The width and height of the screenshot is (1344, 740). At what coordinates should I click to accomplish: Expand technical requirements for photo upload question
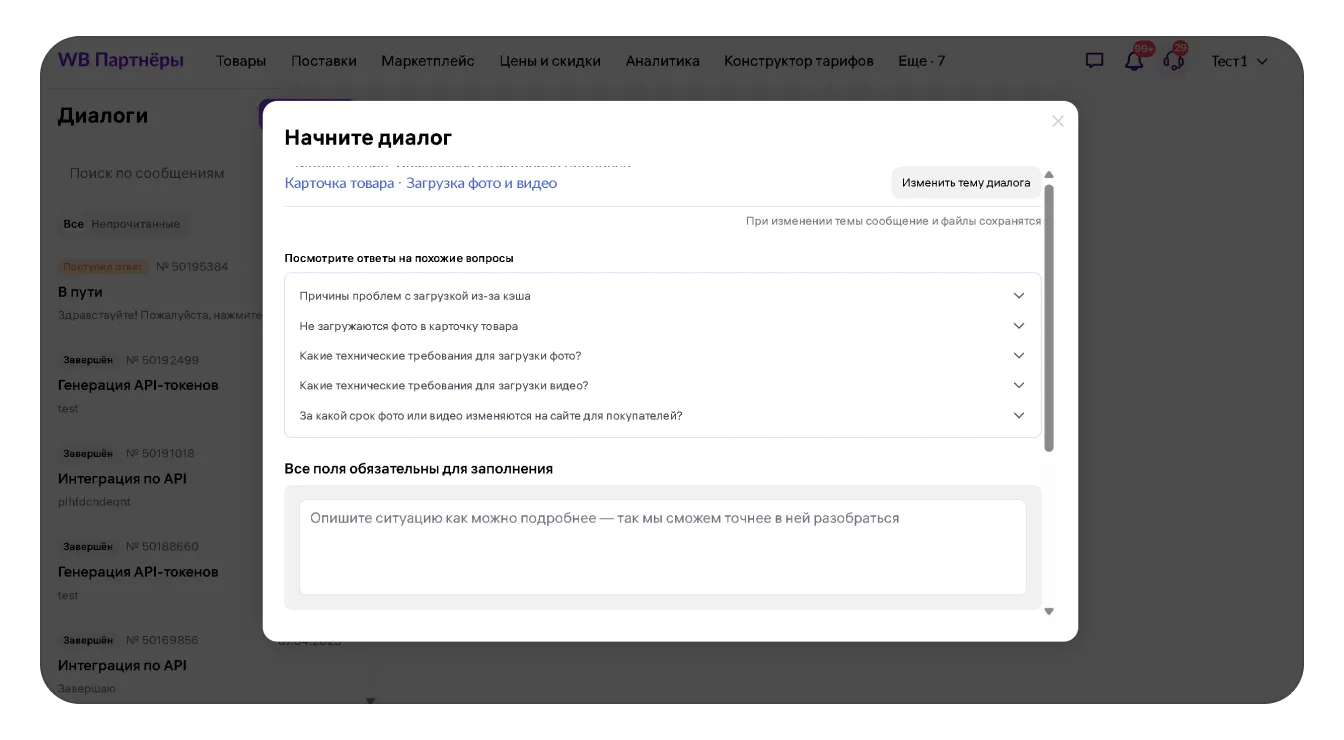pos(662,356)
